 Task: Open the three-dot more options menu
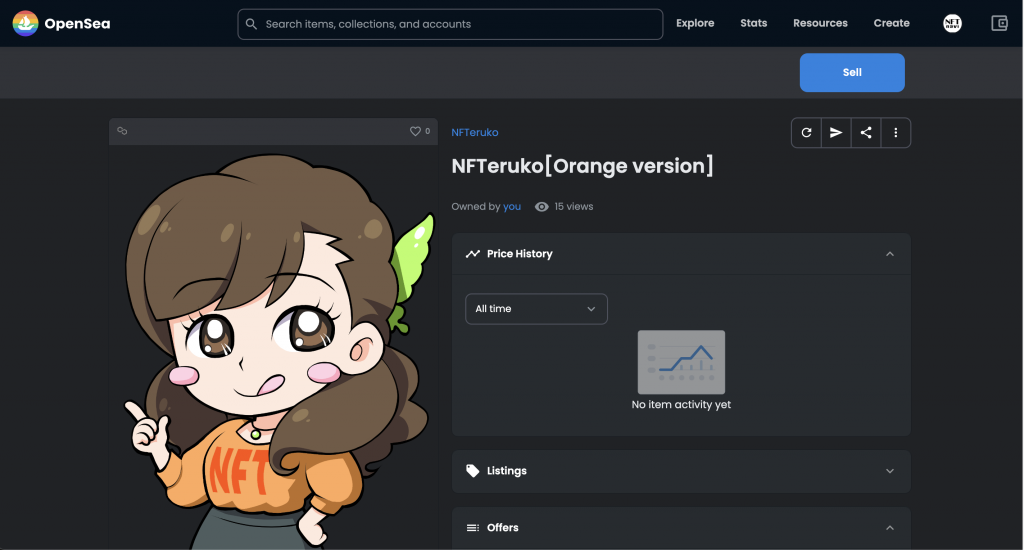click(896, 133)
